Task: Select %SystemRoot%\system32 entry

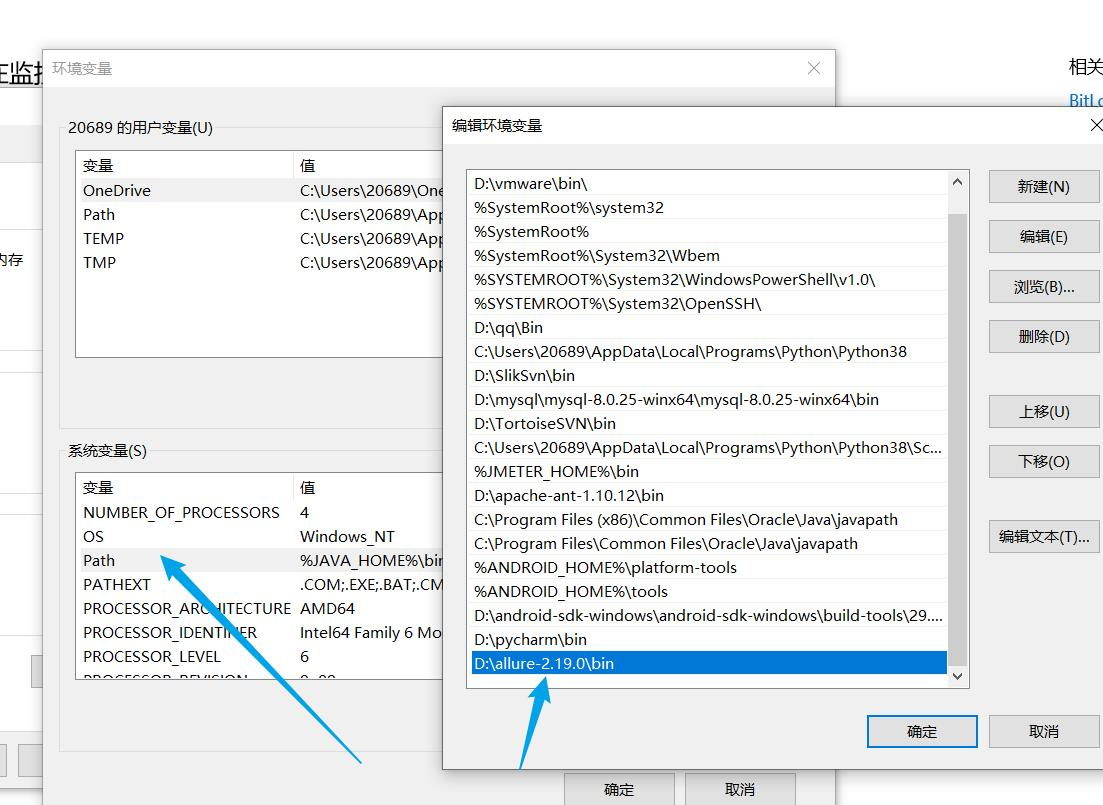Action: (x=709, y=208)
